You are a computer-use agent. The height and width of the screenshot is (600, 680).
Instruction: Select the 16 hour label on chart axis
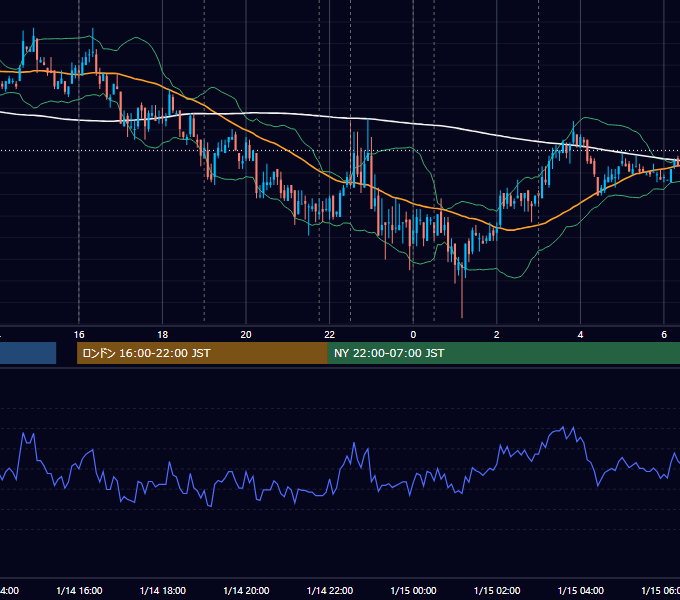click(79, 335)
